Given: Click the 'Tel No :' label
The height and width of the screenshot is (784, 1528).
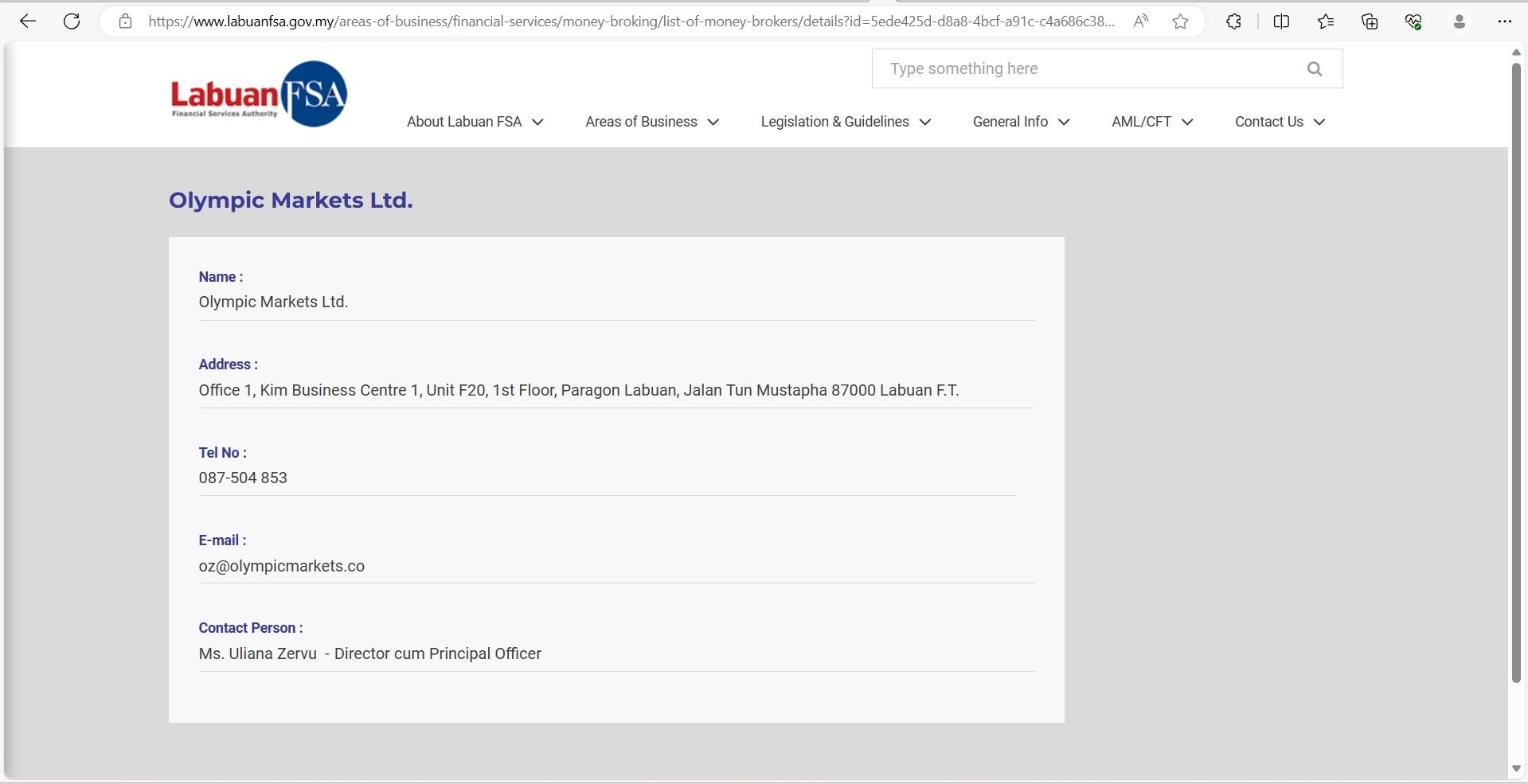Looking at the screenshot, I should pos(223,452).
